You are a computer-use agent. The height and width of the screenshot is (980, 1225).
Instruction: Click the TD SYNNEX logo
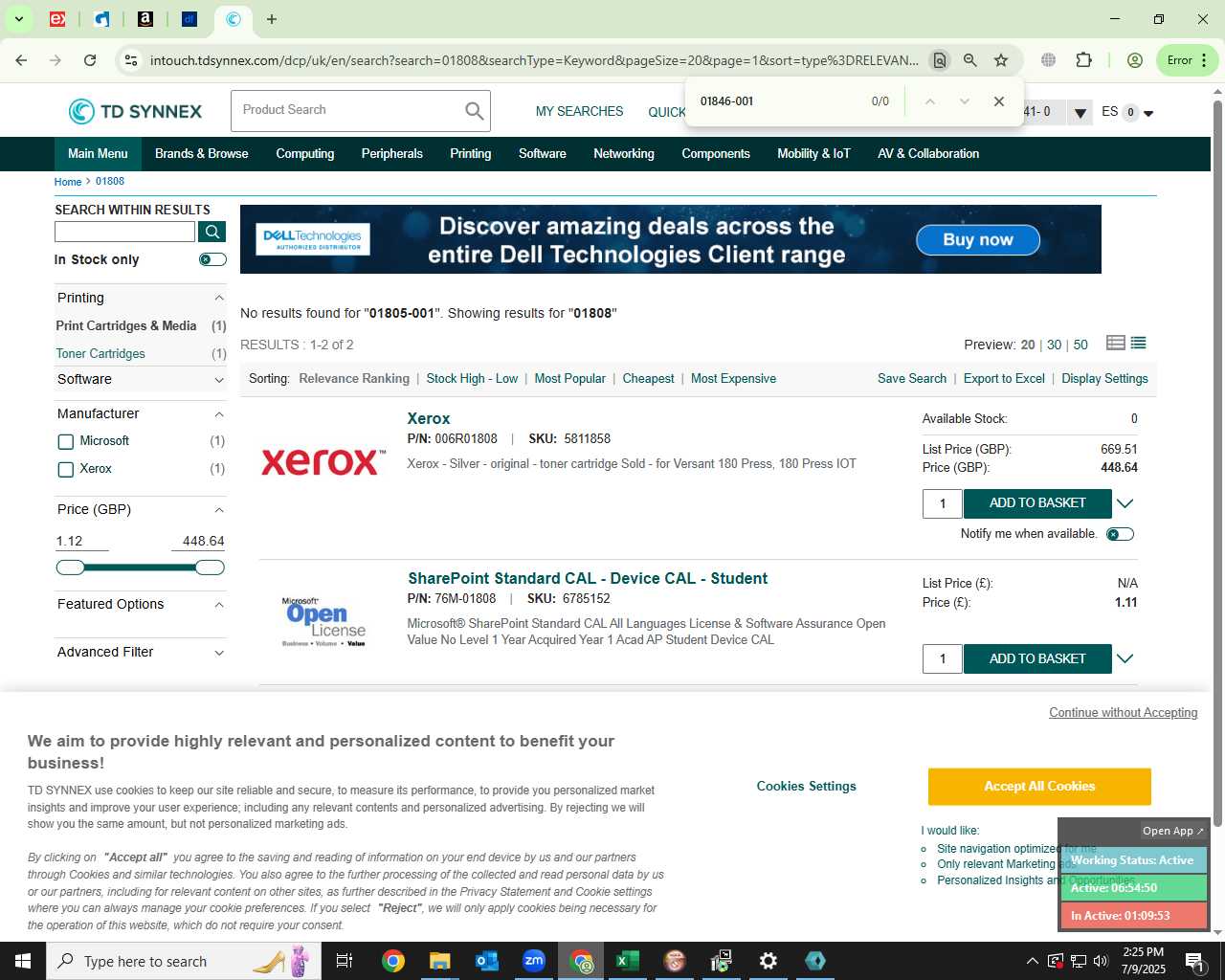135,112
